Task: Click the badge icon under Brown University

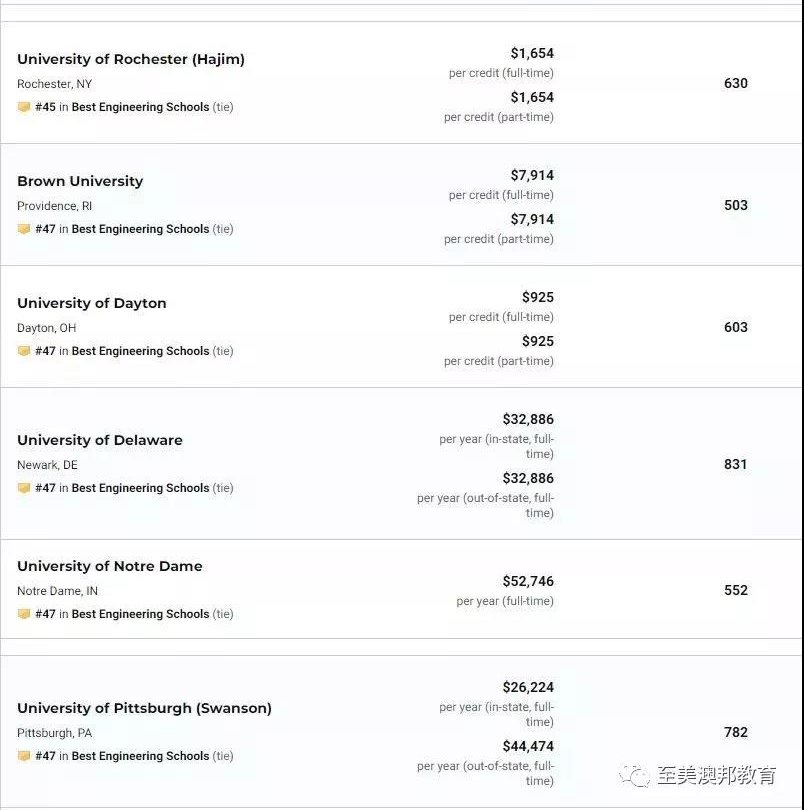Action: [24, 229]
